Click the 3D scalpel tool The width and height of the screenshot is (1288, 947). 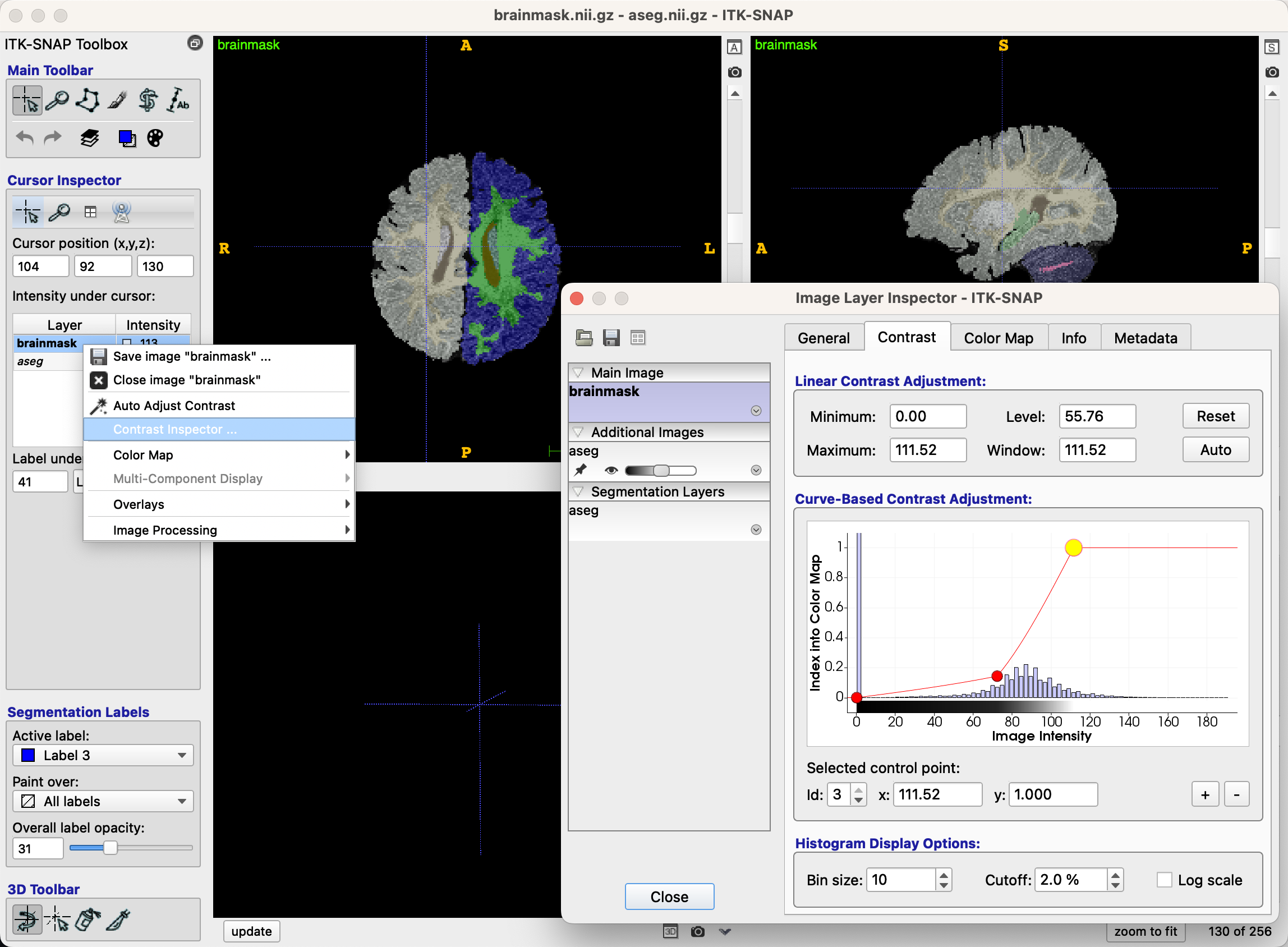pyautogui.click(x=119, y=920)
